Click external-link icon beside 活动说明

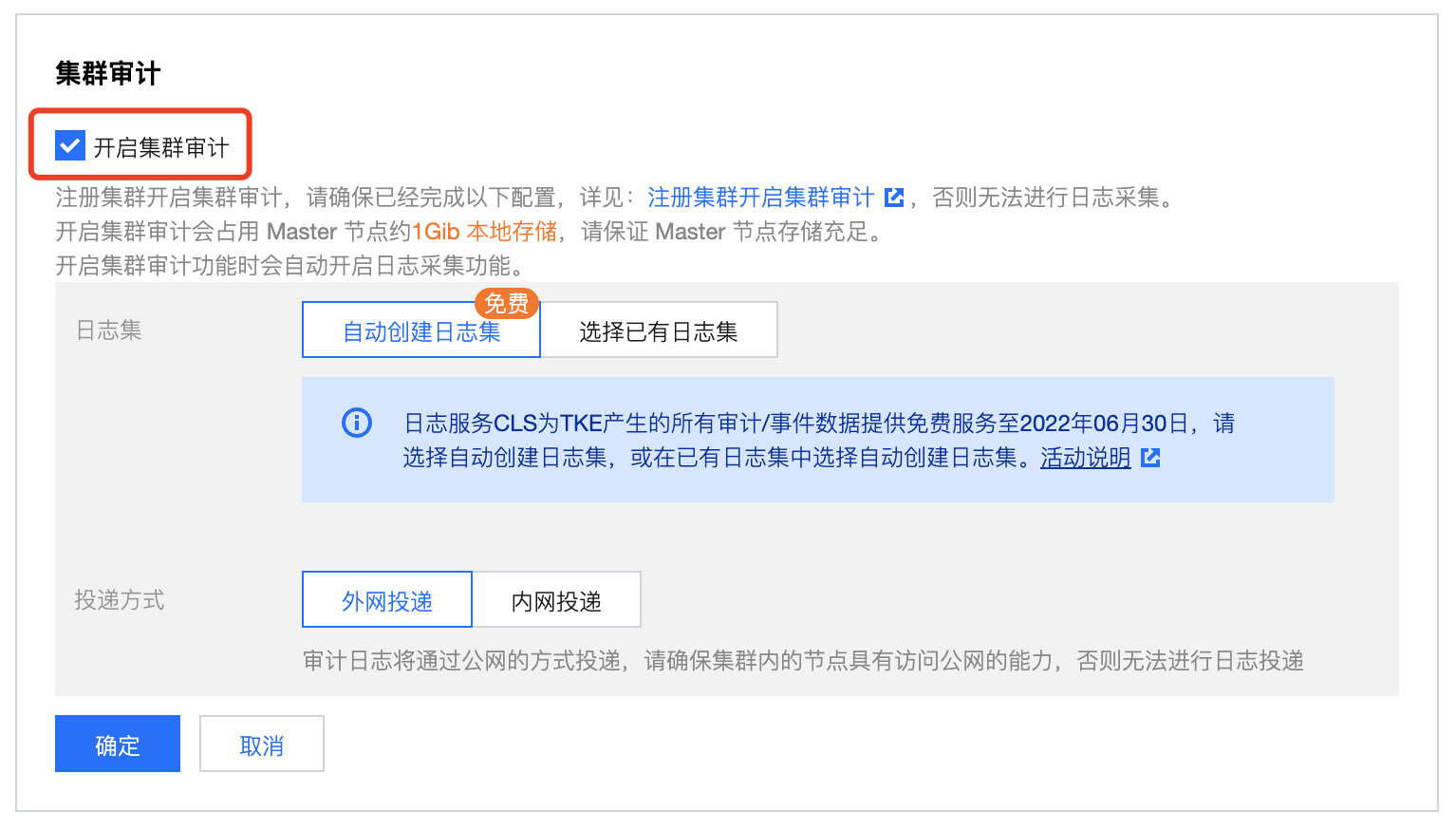point(1150,458)
